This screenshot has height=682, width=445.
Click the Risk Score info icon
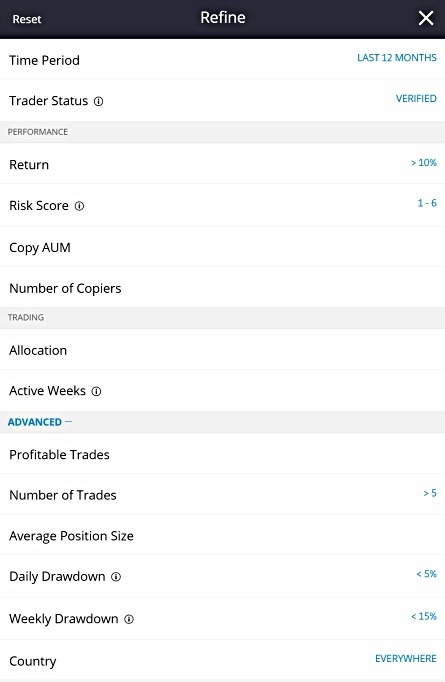pos(79,206)
